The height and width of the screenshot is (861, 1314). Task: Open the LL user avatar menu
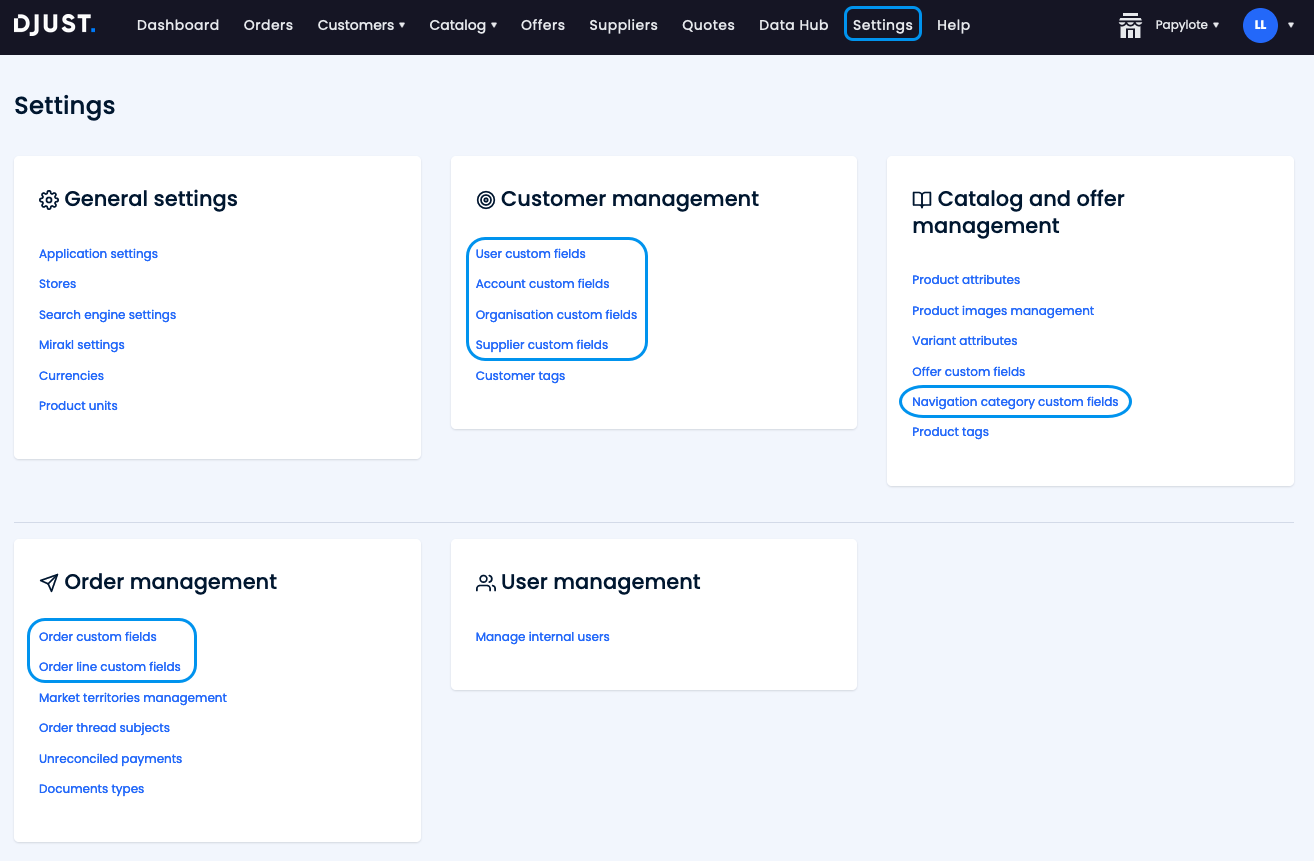coord(1260,25)
